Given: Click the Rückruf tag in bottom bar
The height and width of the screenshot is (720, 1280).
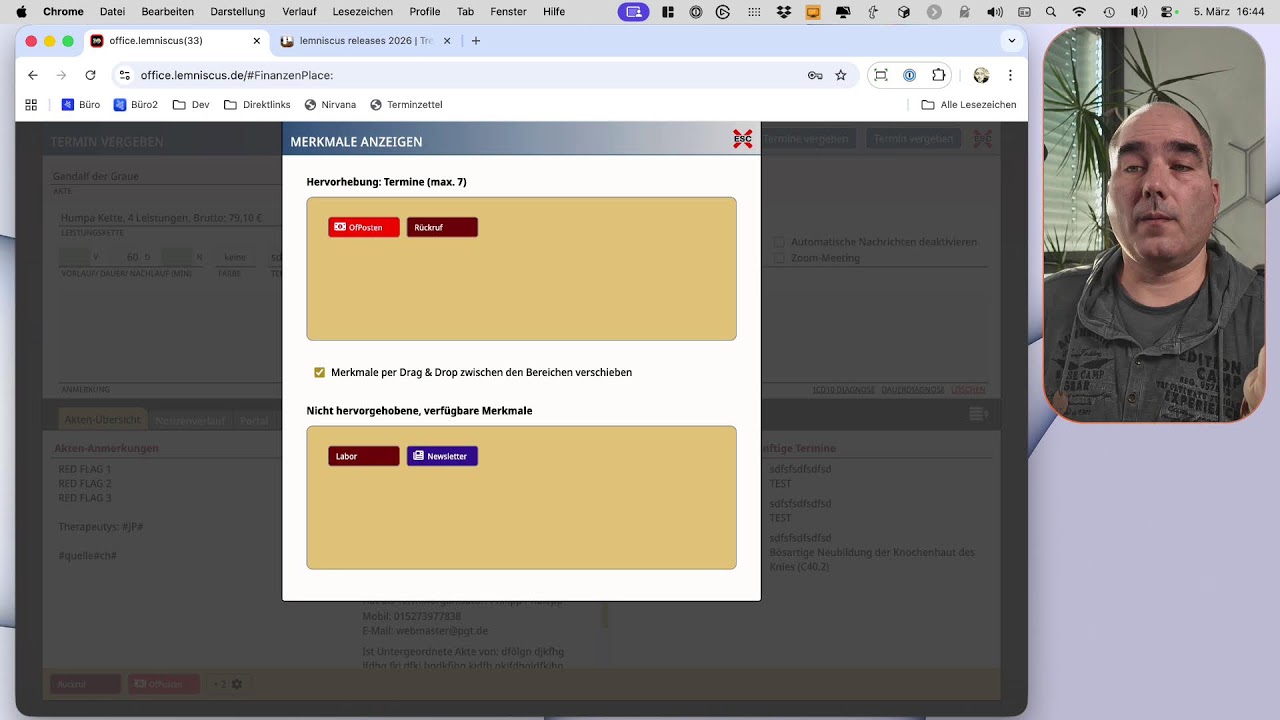Looking at the screenshot, I should click(86, 684).
